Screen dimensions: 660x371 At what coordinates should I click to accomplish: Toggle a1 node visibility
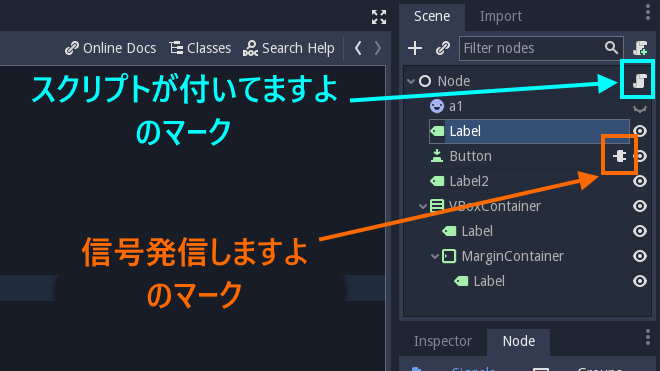point(640,108)
